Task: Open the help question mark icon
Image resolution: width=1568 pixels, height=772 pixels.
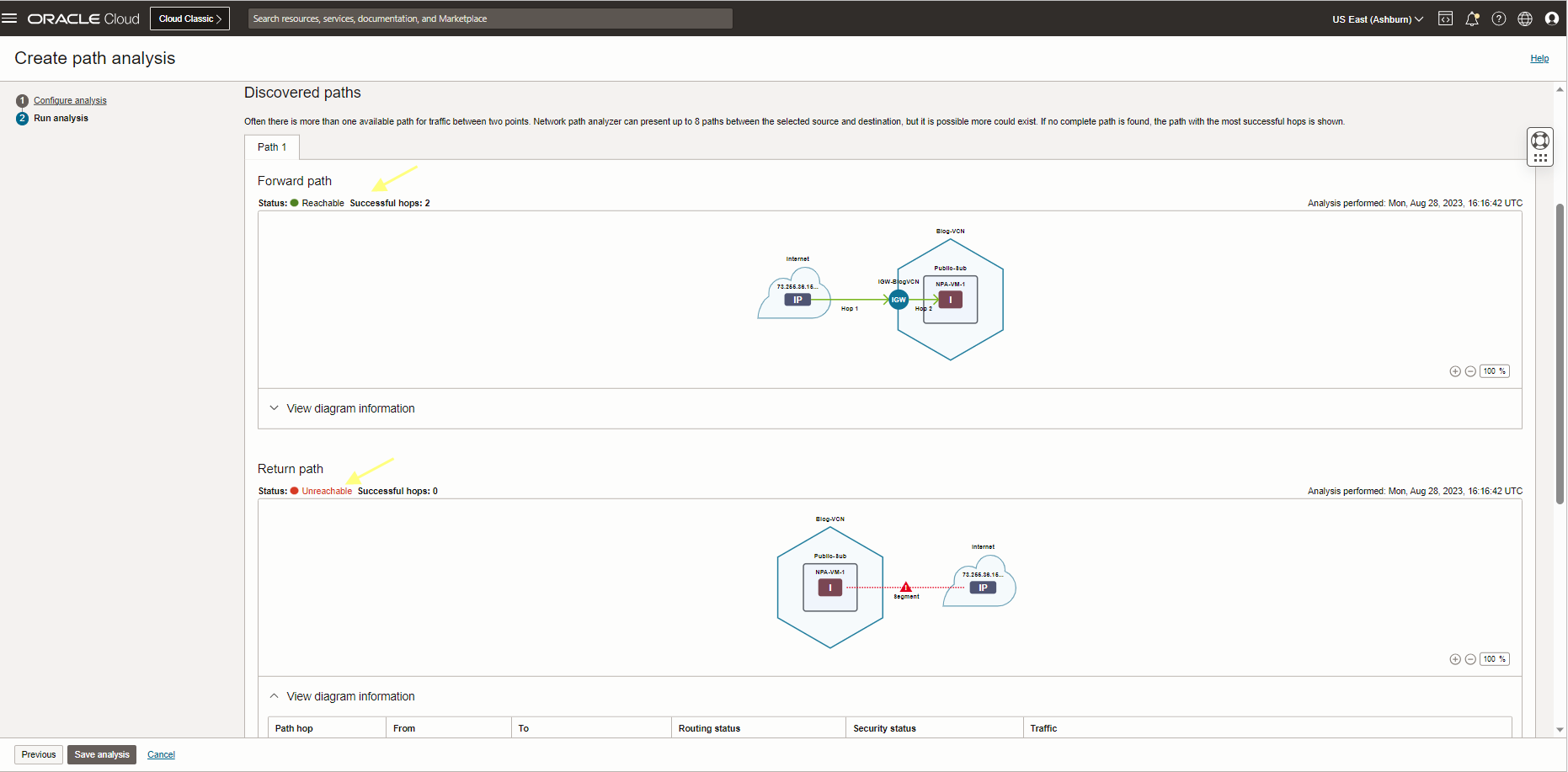Action: click(x=1498, y=19)
